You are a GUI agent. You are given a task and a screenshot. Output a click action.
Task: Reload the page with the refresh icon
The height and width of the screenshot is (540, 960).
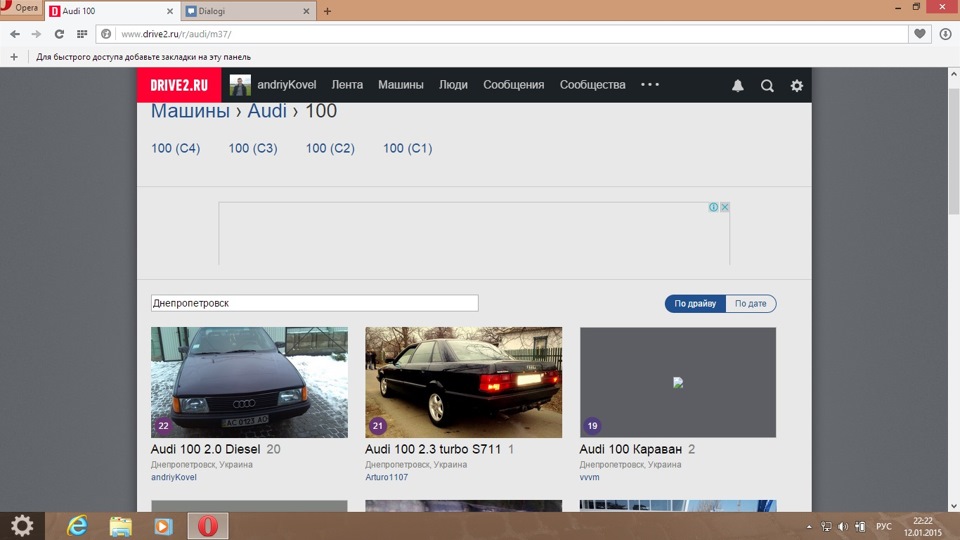59,34
